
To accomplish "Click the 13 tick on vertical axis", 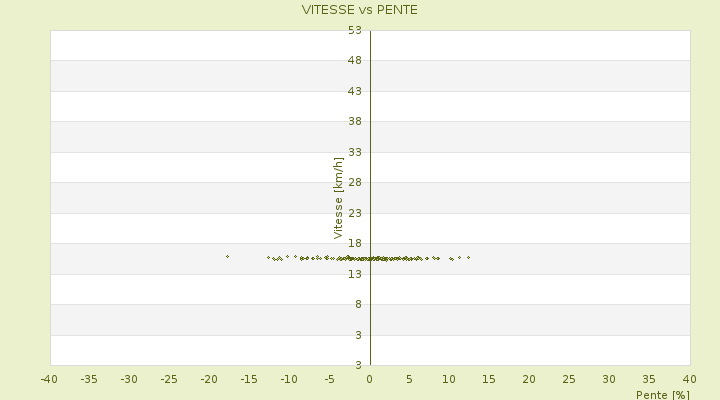I will pos(355,274).
